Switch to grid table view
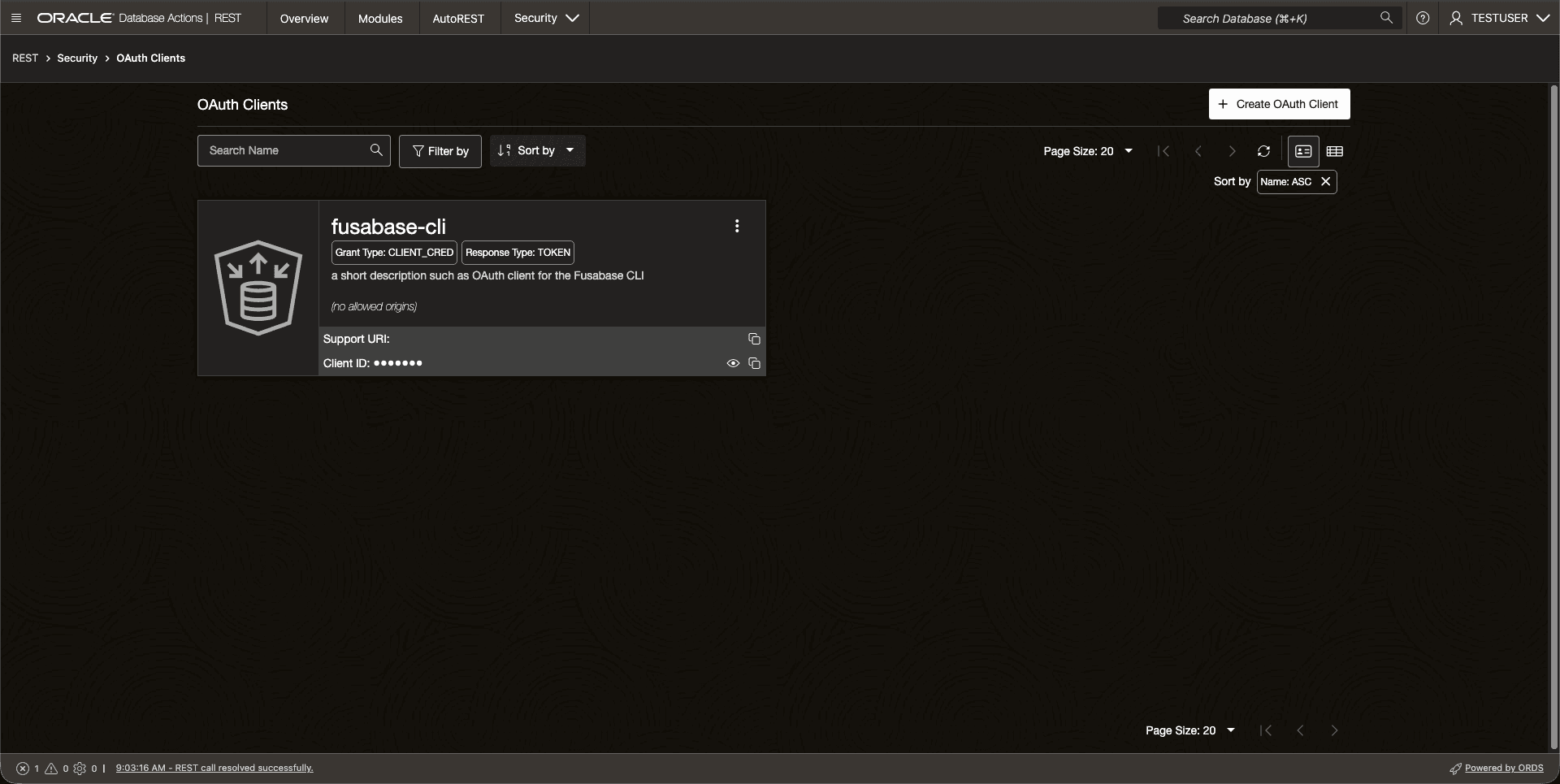The width and height of the screenshot is (1560, 784). point(1334,151)
